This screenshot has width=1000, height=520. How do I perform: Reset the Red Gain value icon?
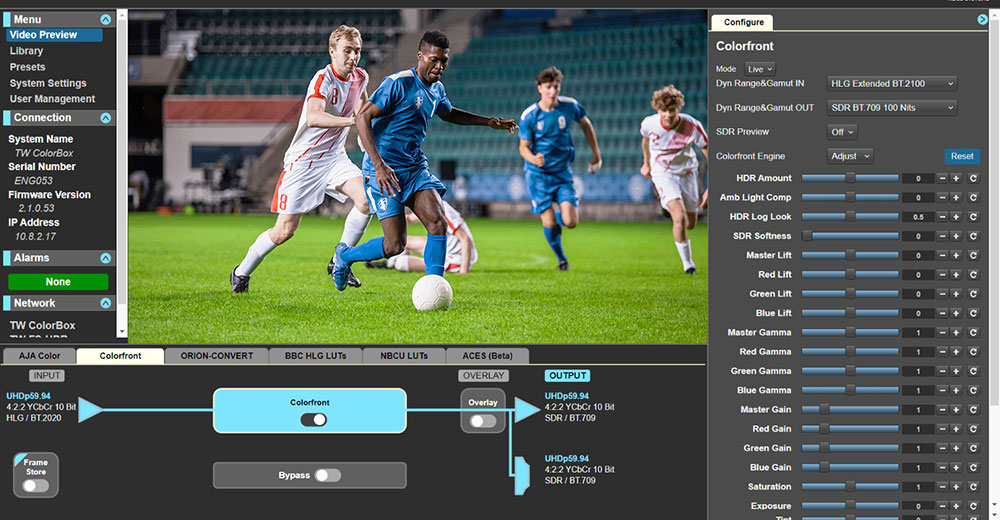click(x=973, y=429)
